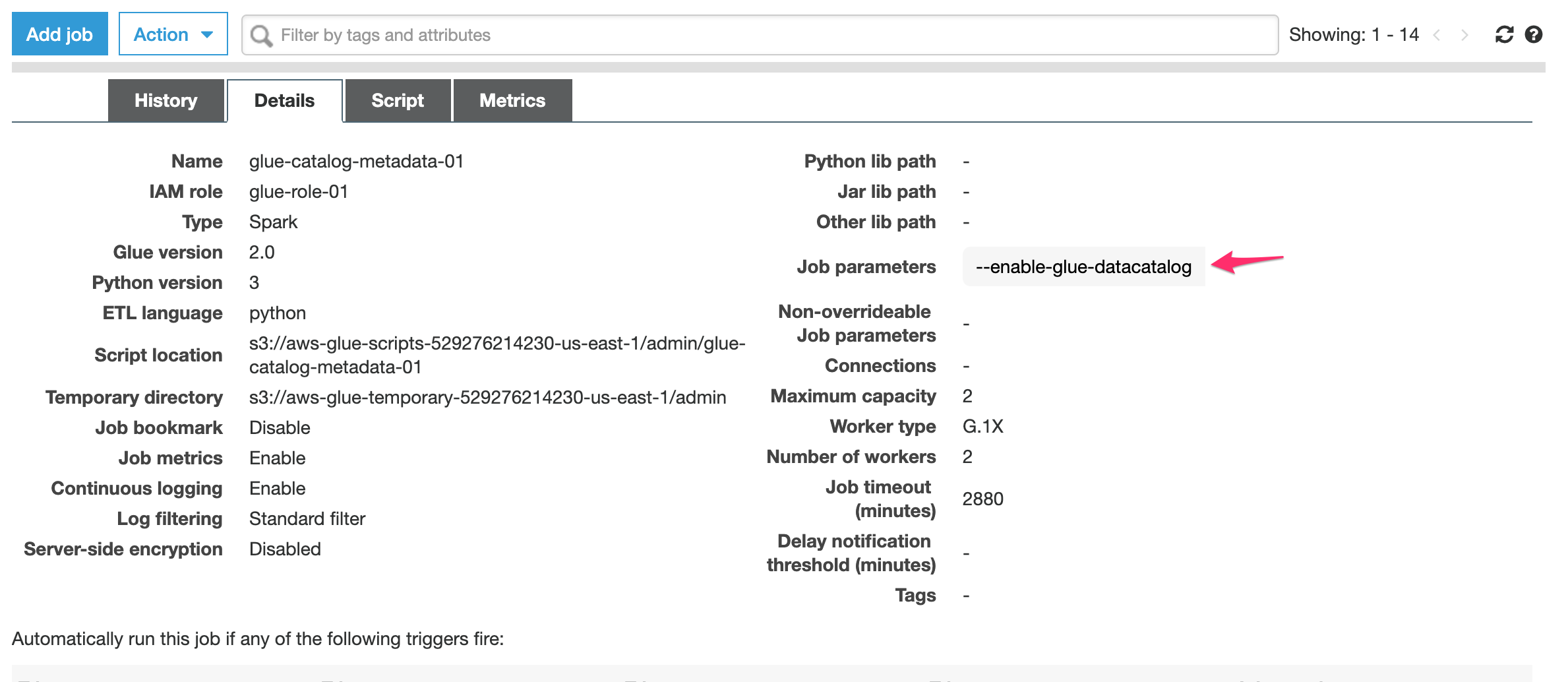
Task: Click Log filtering value Standard filter
Action: 307,518
